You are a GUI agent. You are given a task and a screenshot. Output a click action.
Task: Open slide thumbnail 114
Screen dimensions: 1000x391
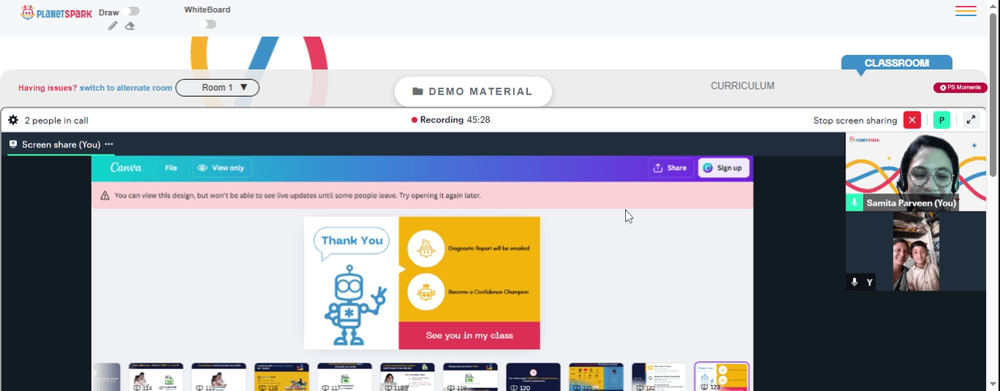click(156, 377)
